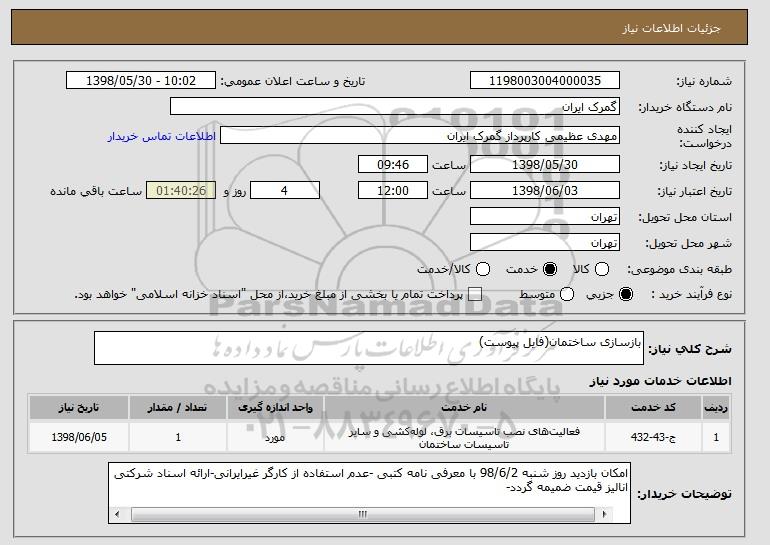Toggle the Islamic treasury bonds payment checkbox

(x=474, y=295)
